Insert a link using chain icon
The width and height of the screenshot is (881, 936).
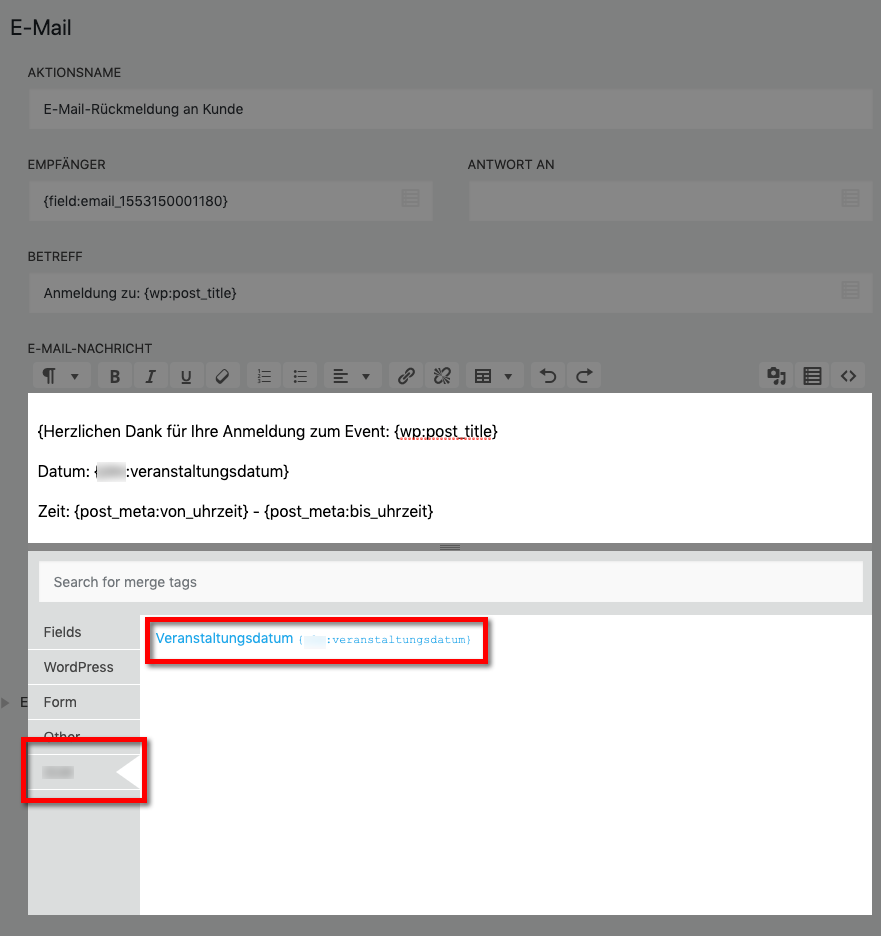406,376
